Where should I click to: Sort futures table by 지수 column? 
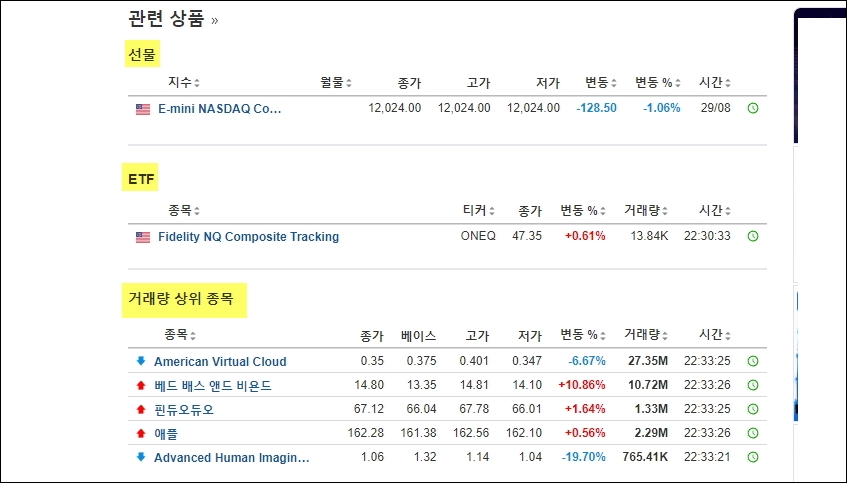[x=184, y=83]
